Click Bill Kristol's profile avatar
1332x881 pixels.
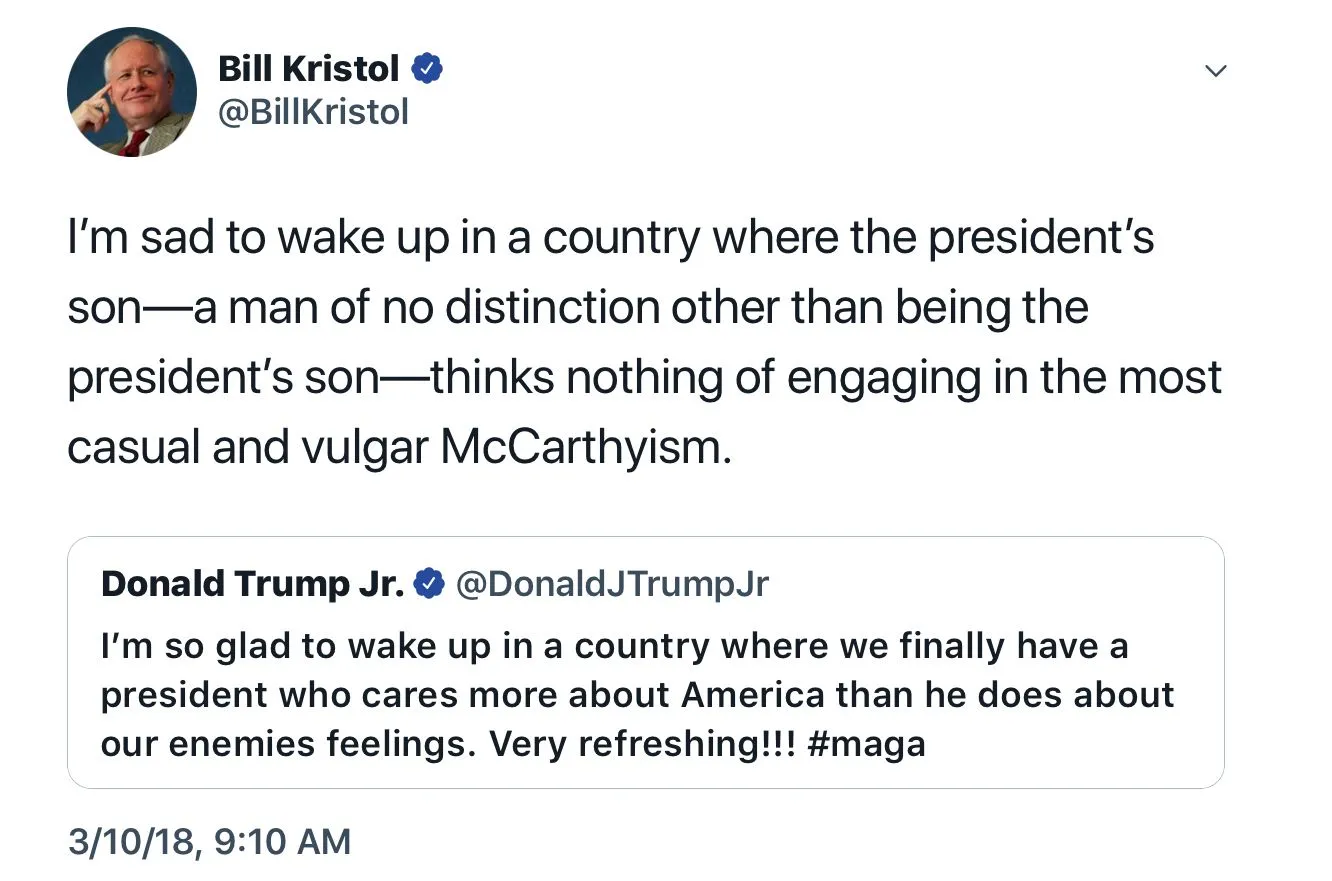131,92
